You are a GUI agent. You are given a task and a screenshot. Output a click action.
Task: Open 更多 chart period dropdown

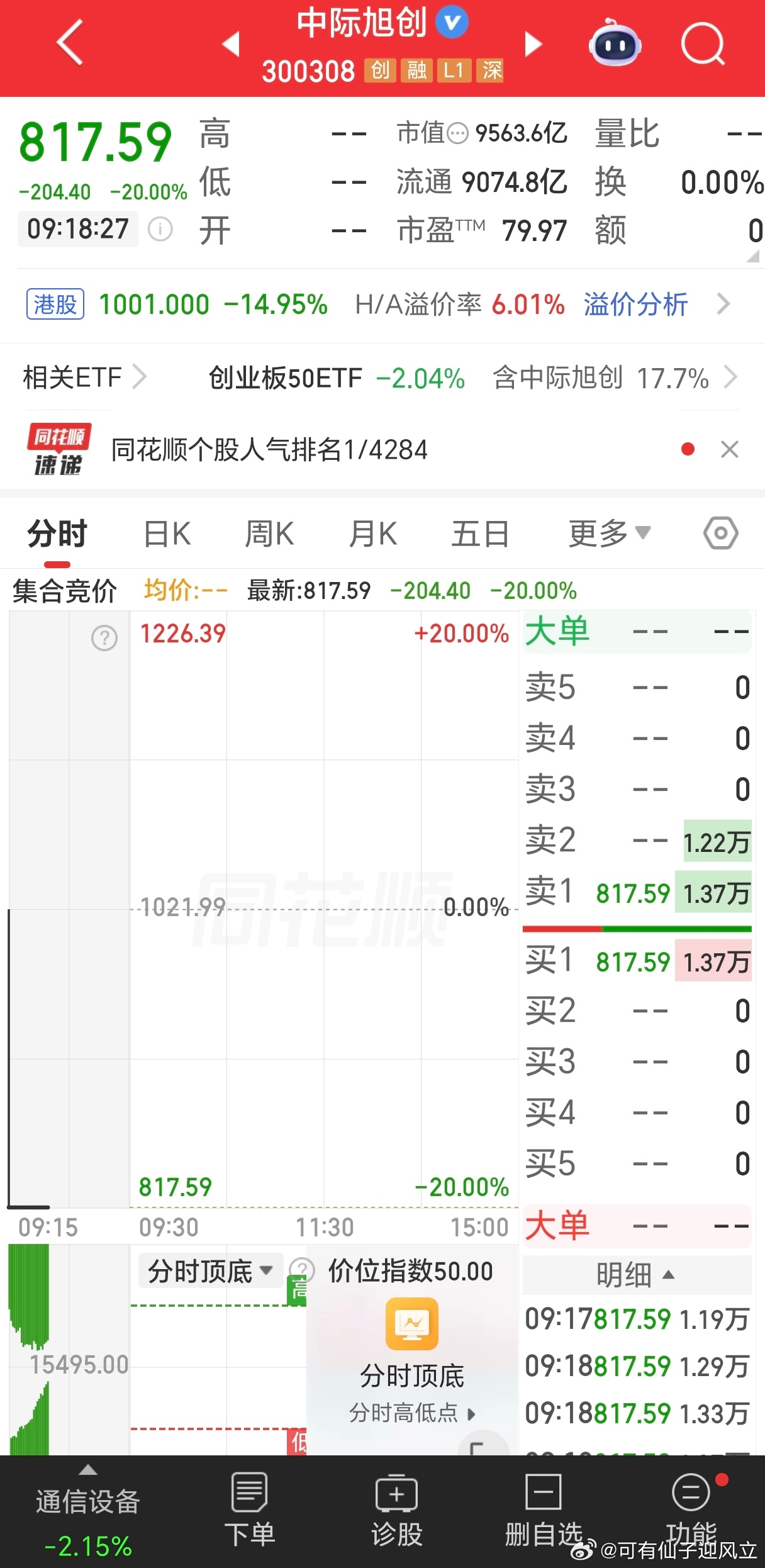click(609, 534)
